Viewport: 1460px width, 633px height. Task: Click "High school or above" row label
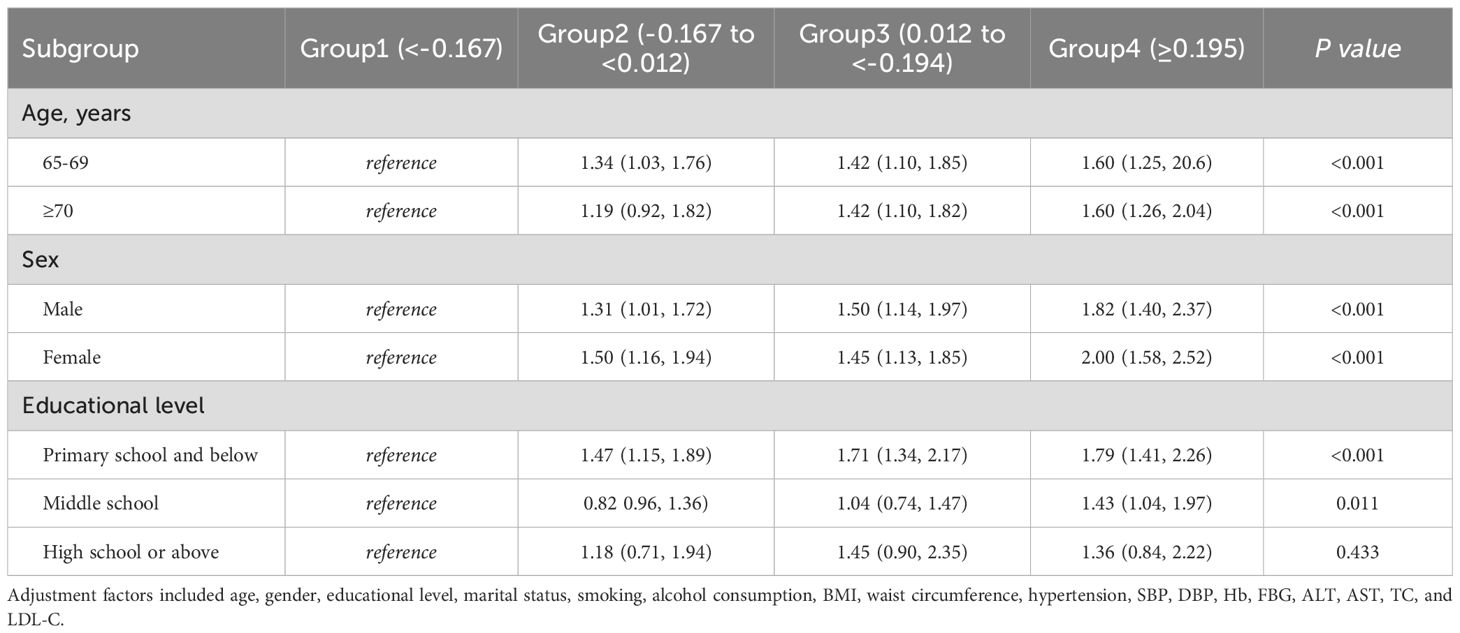tap(130, 552)
